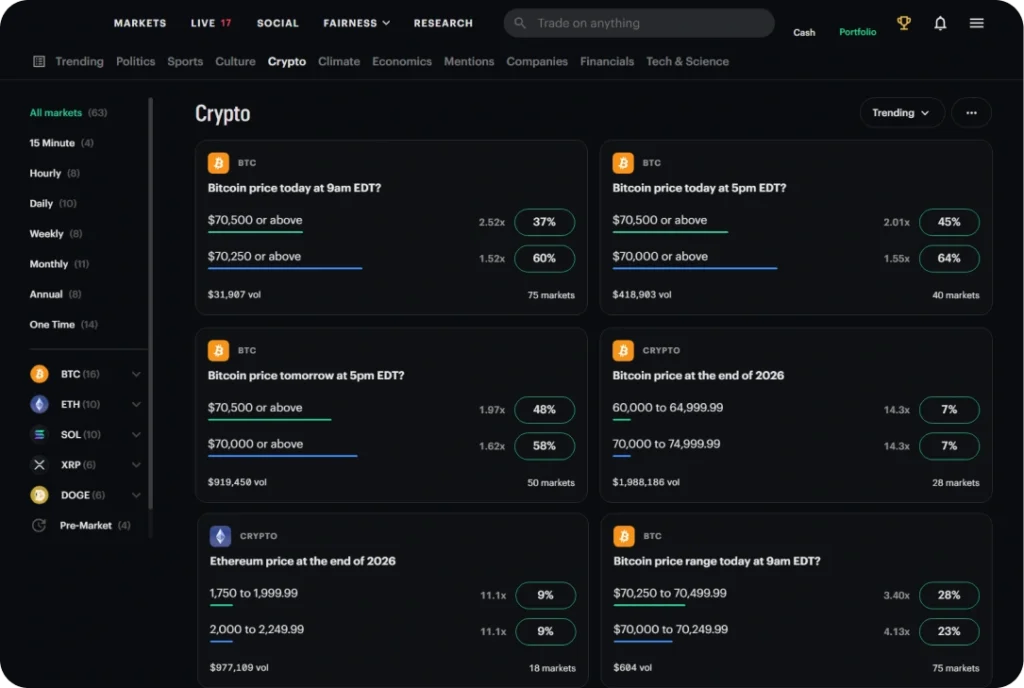
Task: Buy 58% on tomorrow 5pm $70,000 or above
Action: pos(544,446)
